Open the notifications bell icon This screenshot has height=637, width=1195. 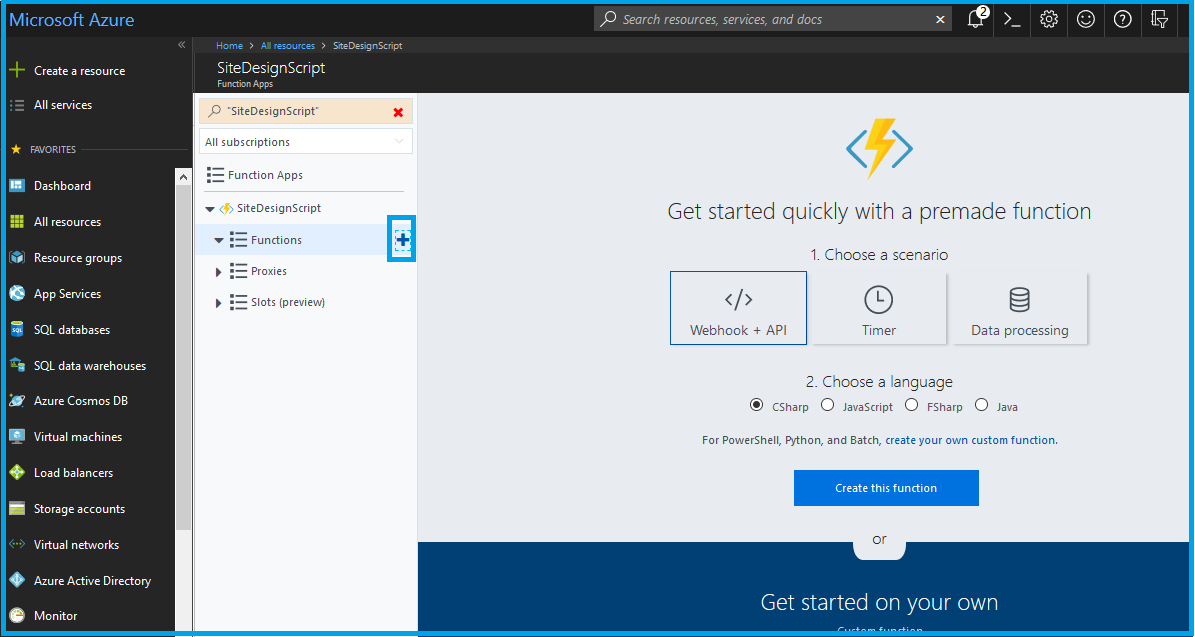[x=975, y=20]
